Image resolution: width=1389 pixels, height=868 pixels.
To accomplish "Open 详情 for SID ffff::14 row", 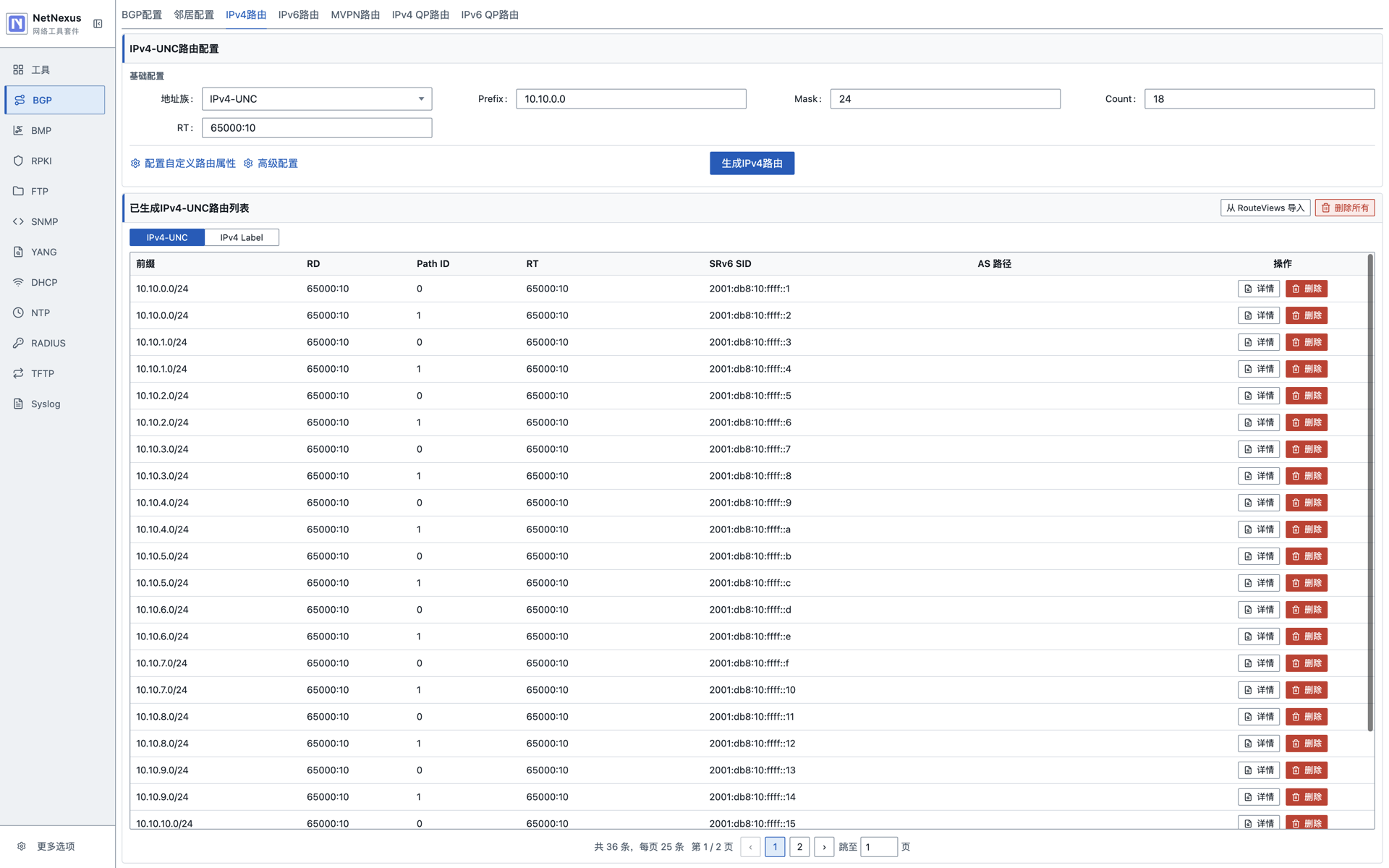I will (1259, 797).
